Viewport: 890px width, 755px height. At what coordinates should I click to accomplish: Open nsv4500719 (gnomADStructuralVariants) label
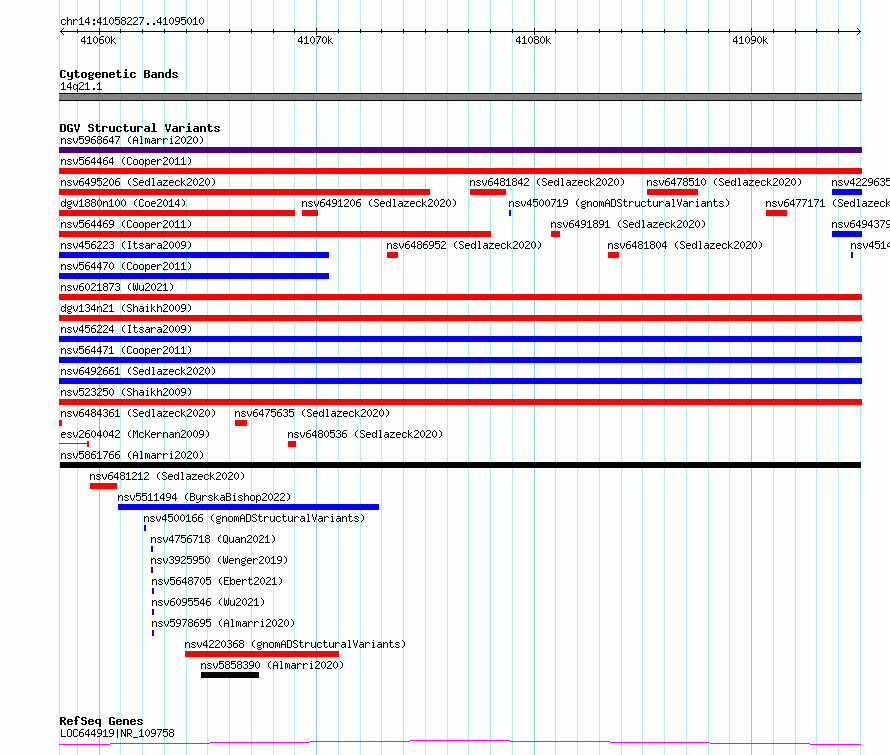(619, 203)
